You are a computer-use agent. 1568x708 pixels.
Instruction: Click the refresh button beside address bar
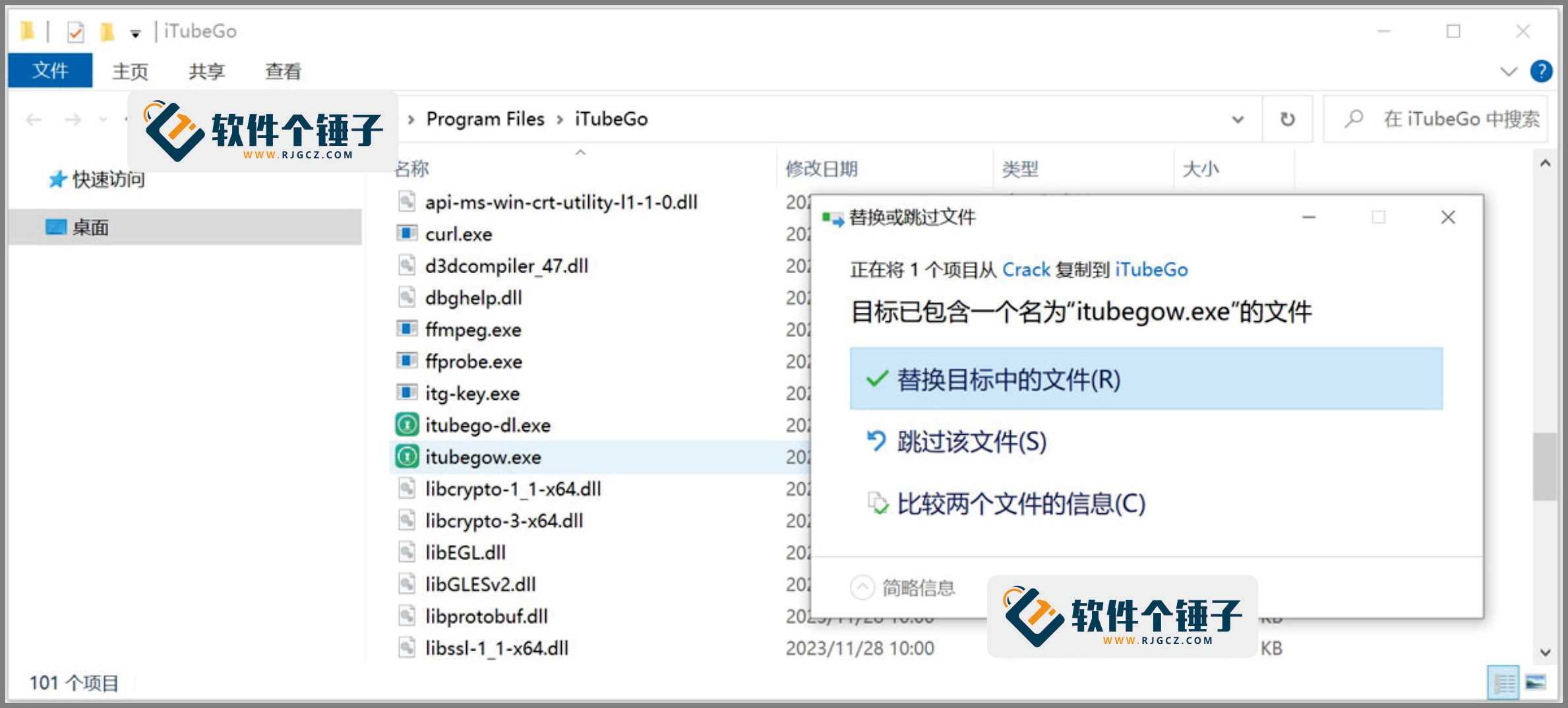pyautogui.click(x=1287, y=119)
